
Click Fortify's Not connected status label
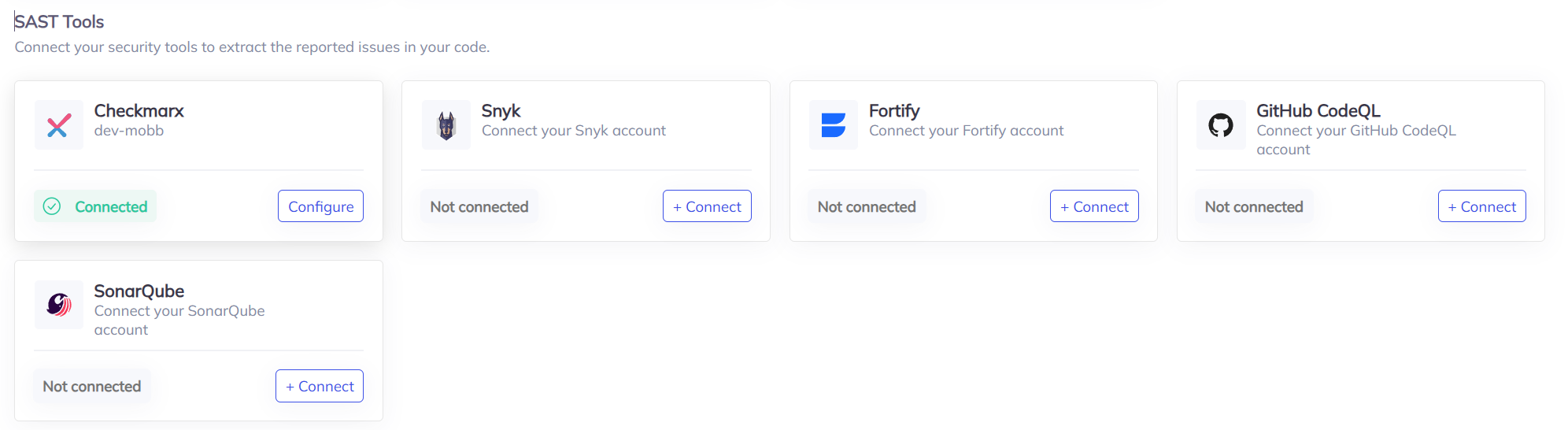coord(867,206)
